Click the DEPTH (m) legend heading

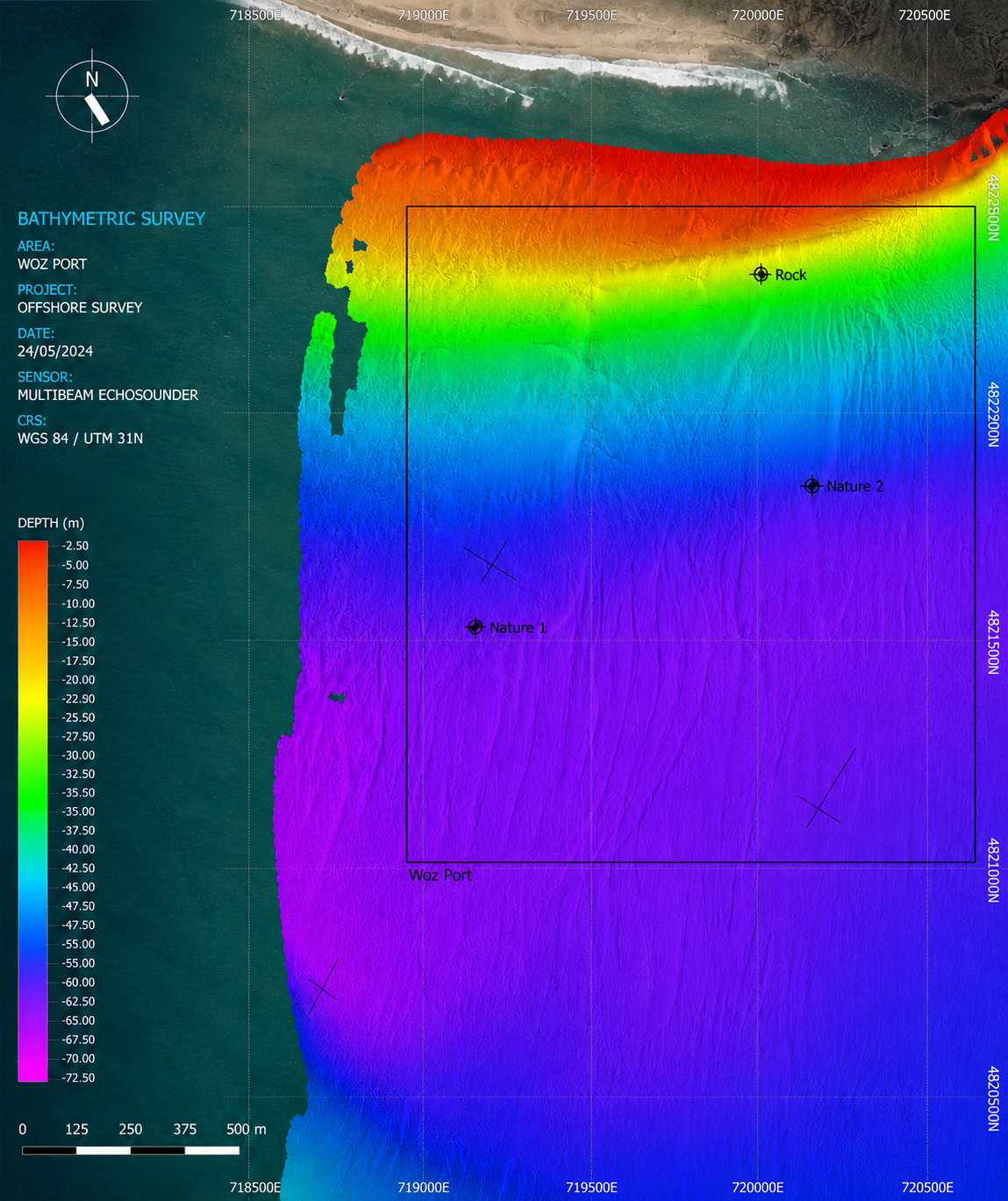[51, 523]
